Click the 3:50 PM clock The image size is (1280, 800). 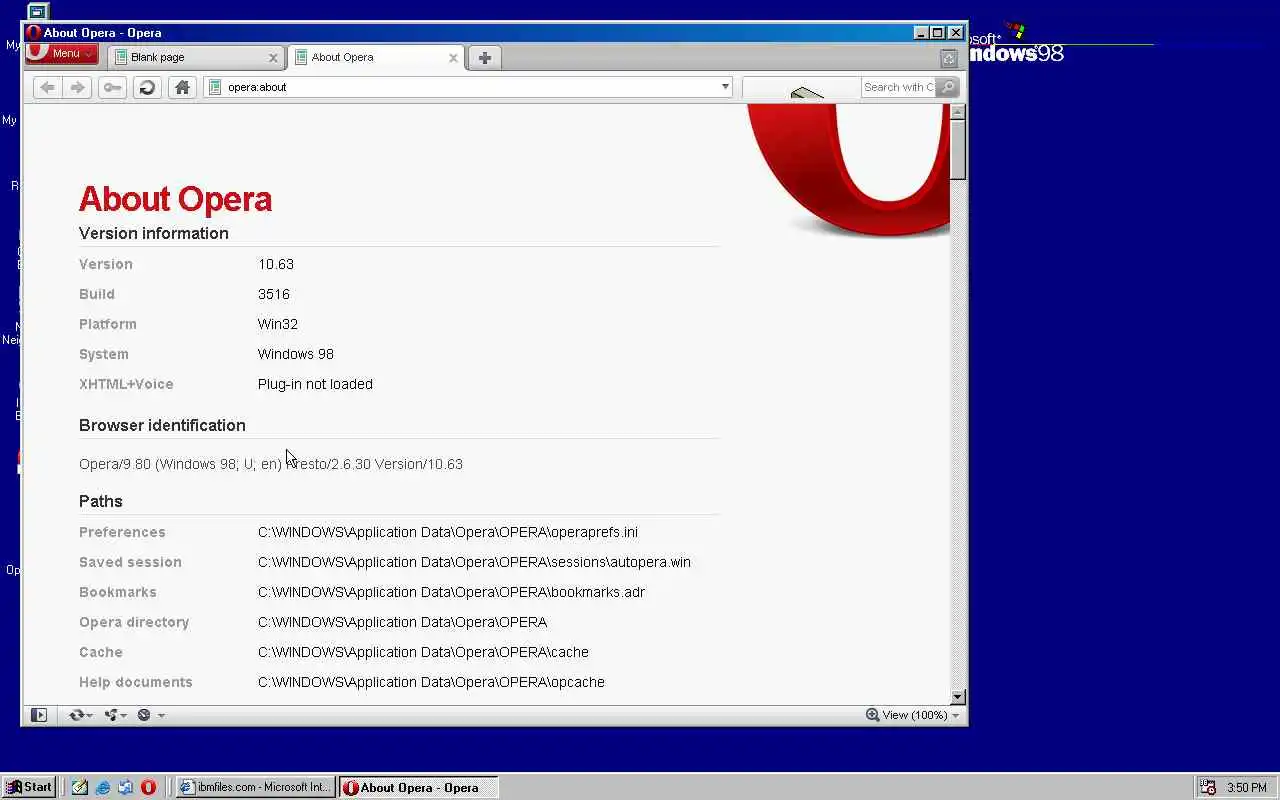point(1247,788)
